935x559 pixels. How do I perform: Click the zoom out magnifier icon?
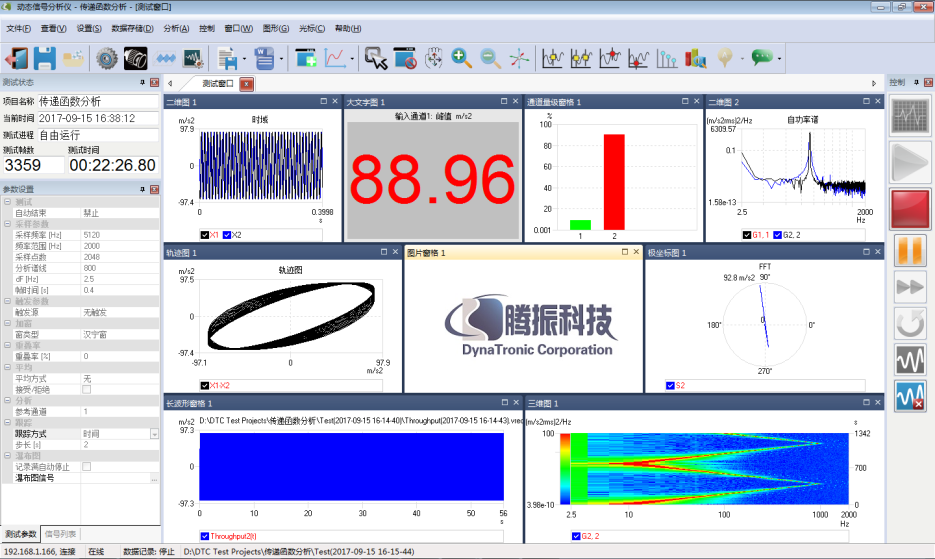[490, 58]
